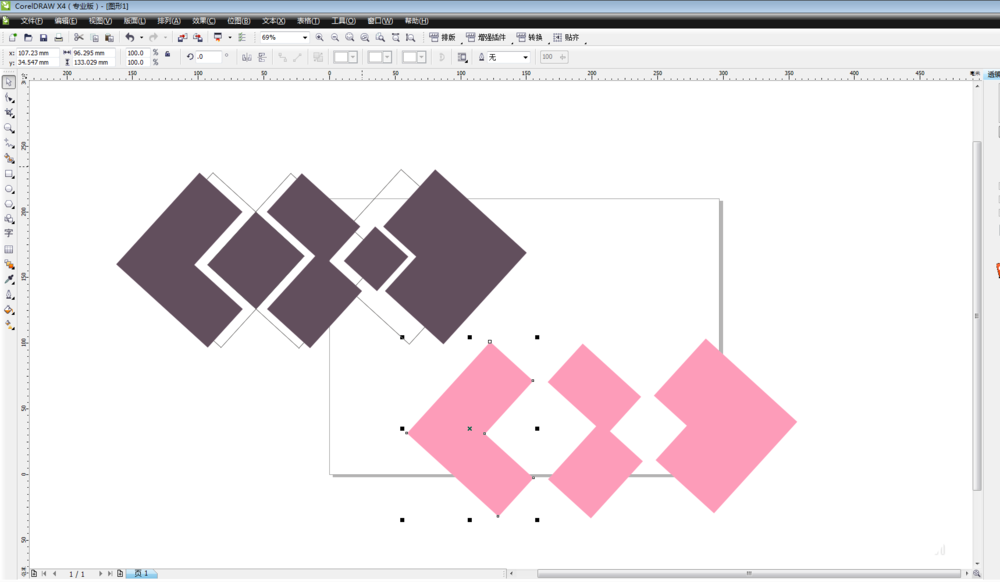This screenshot has width=1000, height=582.
Task: Activate the Text tool
Action: [9, 233]
